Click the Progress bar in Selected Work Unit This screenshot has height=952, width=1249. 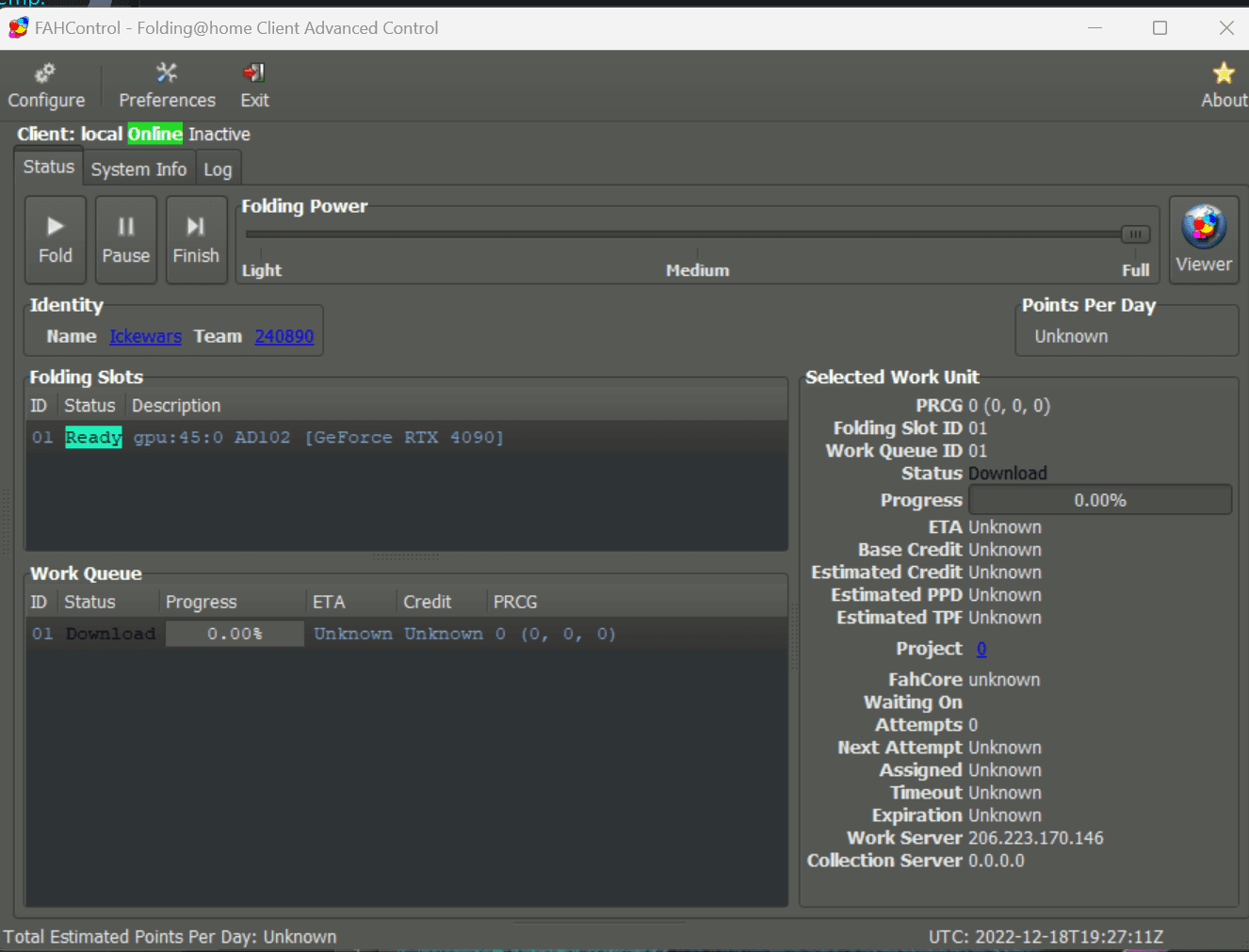pyautogui.click(x=1100, y=500)
